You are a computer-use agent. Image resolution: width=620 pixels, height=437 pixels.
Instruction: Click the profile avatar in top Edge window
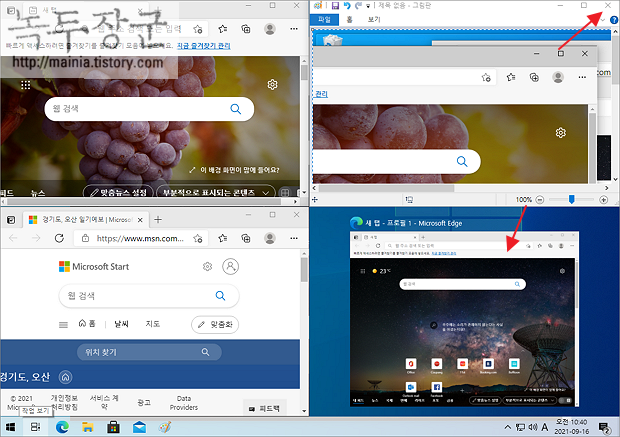270,29
